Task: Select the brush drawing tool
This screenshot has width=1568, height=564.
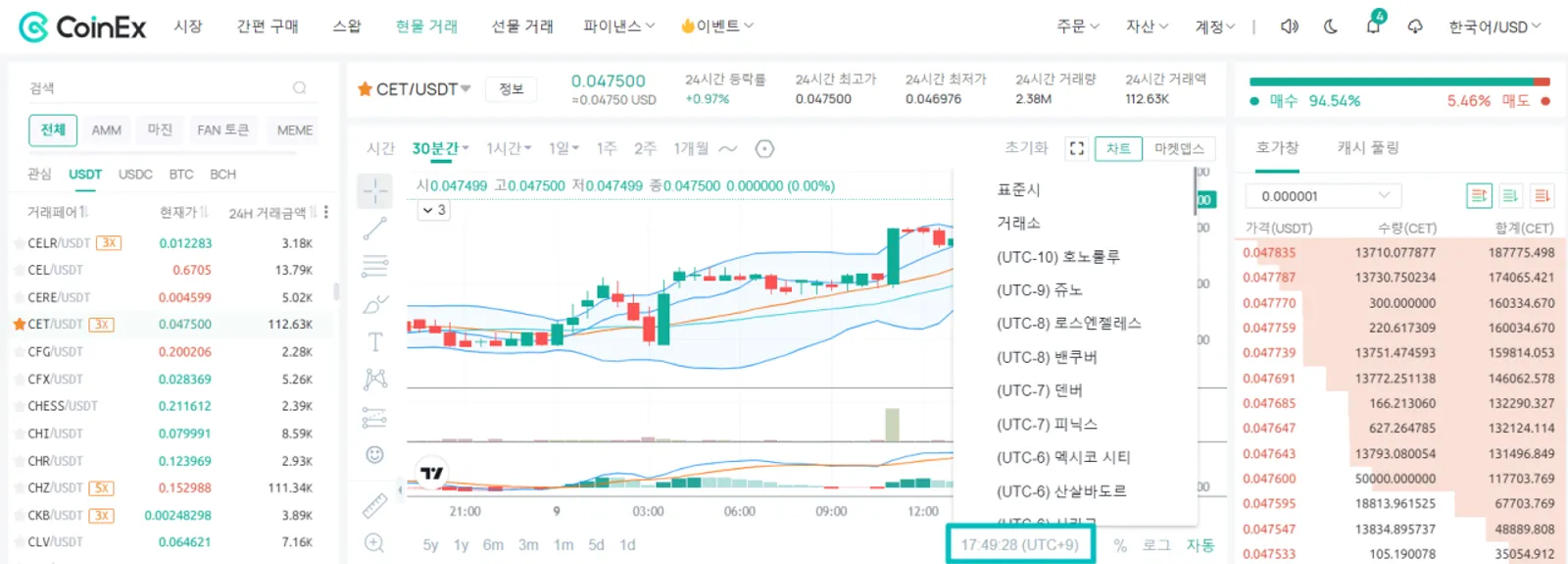Action: click(374, 304)
